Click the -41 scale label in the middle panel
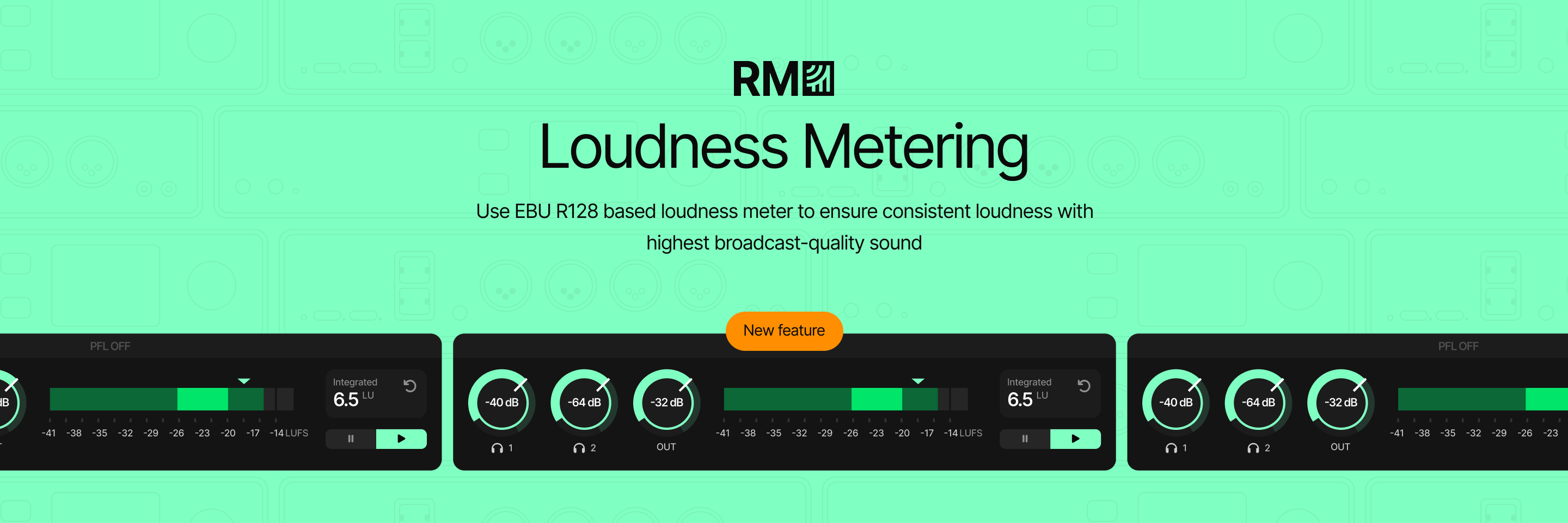1568x523 pixels. tap(722, 433)
